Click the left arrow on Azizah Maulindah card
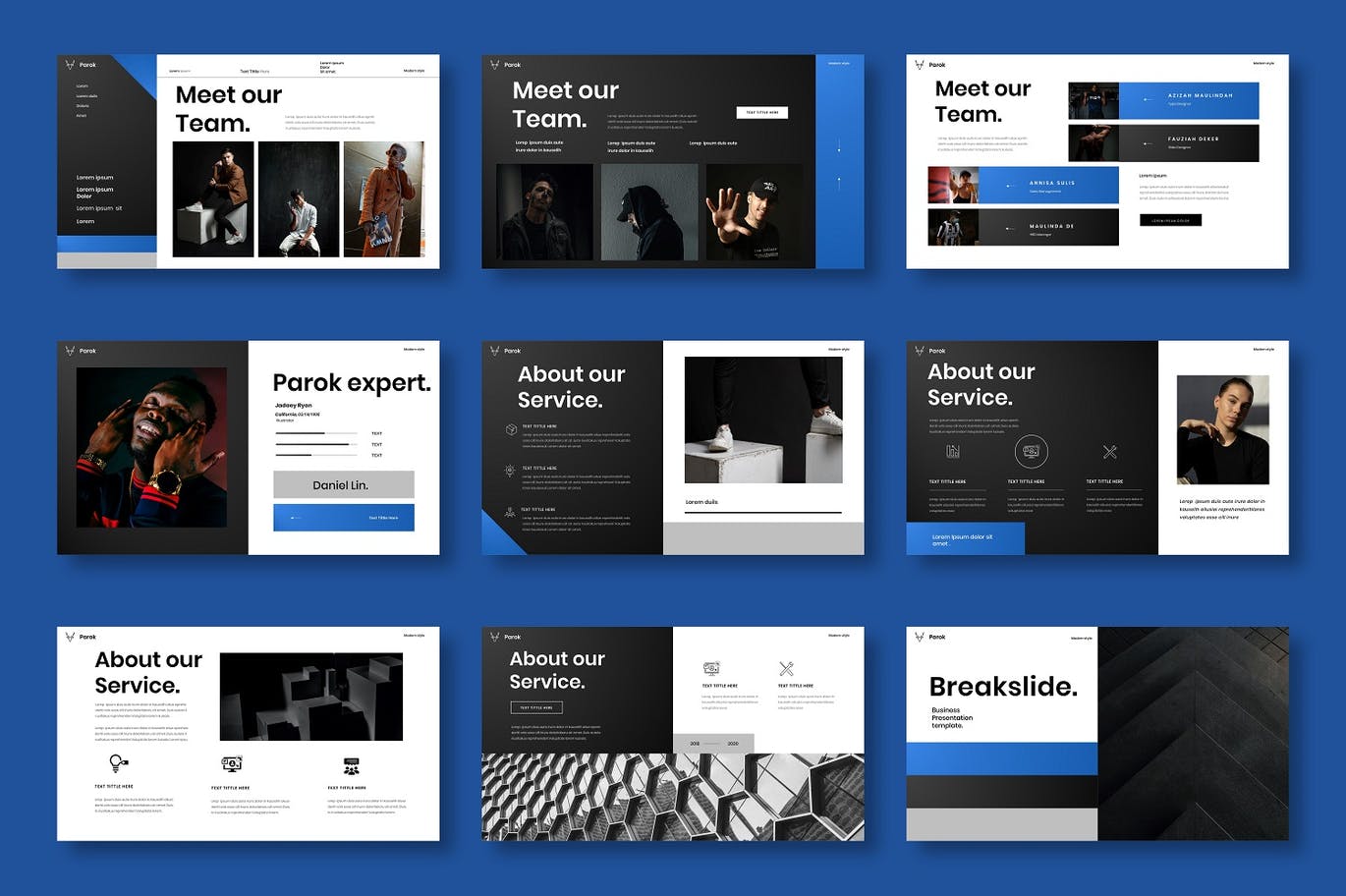The image size is (1346, 896). click(1147, 99)
